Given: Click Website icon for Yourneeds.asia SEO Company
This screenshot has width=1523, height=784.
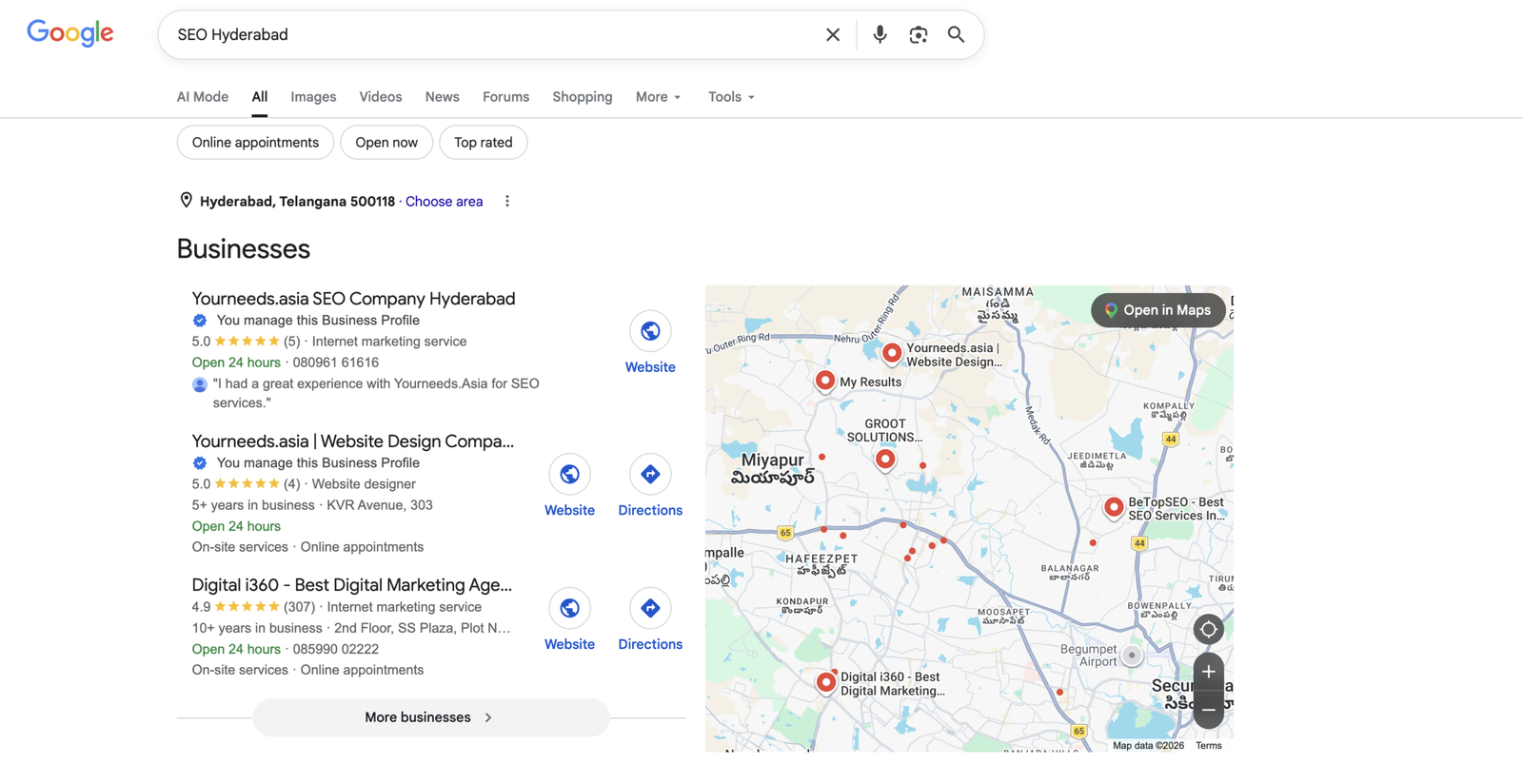Looking at the screenshot, I should [650, 331].
